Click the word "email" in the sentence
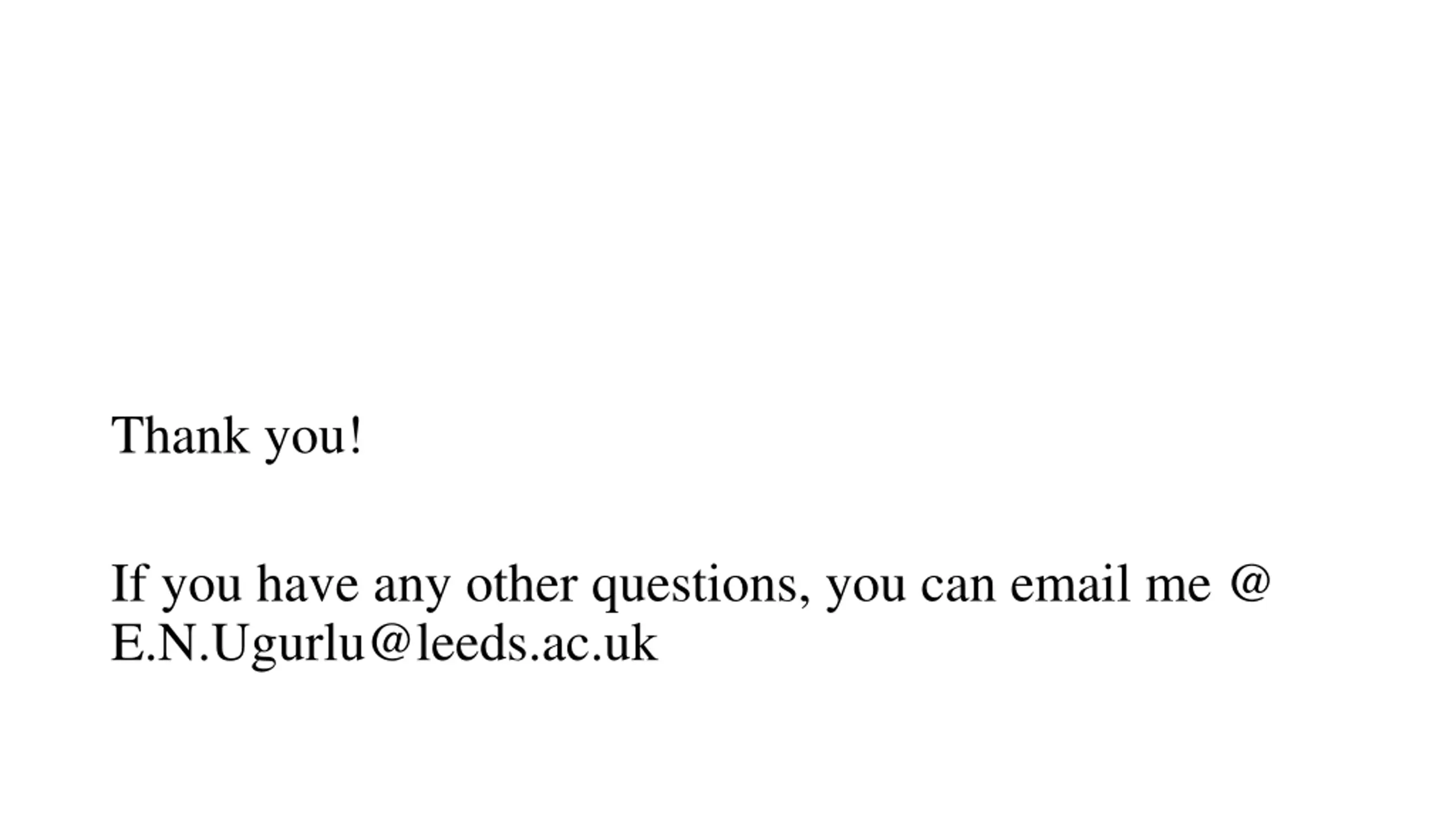 click(1070, 584)
